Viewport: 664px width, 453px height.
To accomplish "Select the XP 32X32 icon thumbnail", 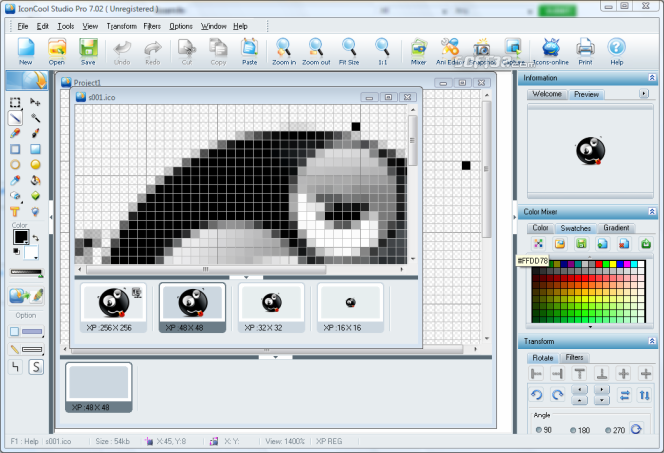I will [271, 307].
